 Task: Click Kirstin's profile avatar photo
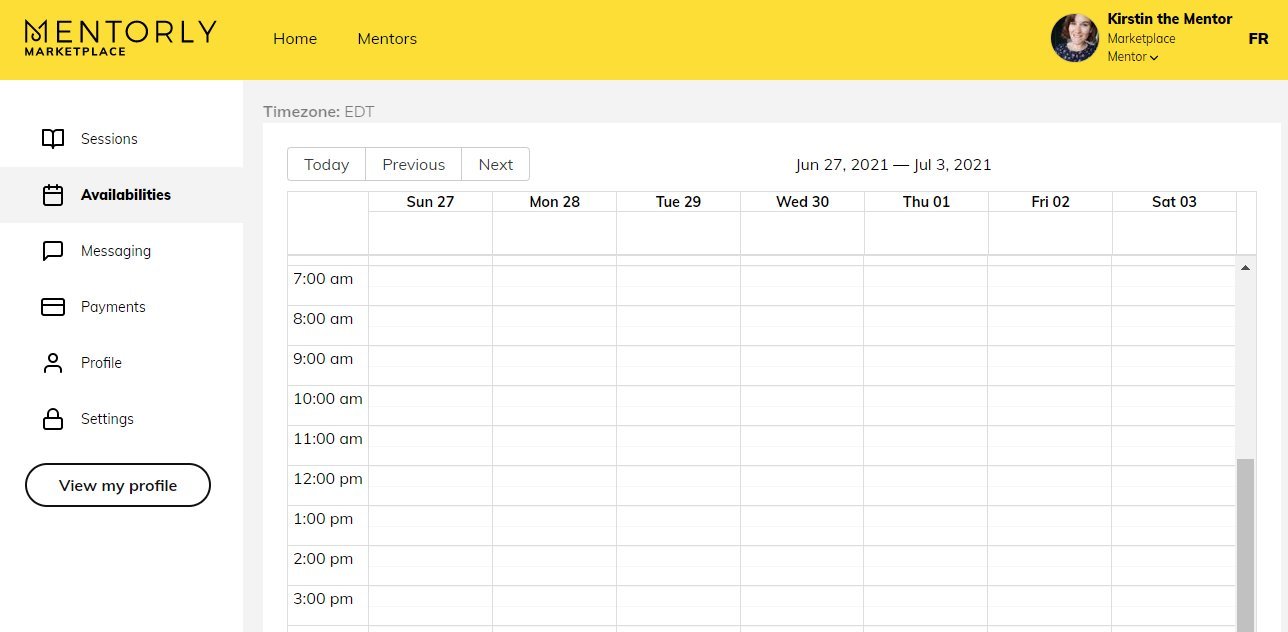tap(1075, 38)
